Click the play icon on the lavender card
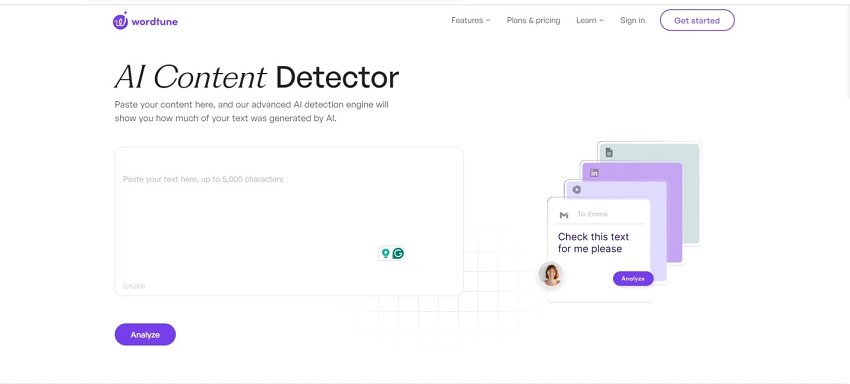Screen dimensions: 850x384 click(x=577, y=190)
